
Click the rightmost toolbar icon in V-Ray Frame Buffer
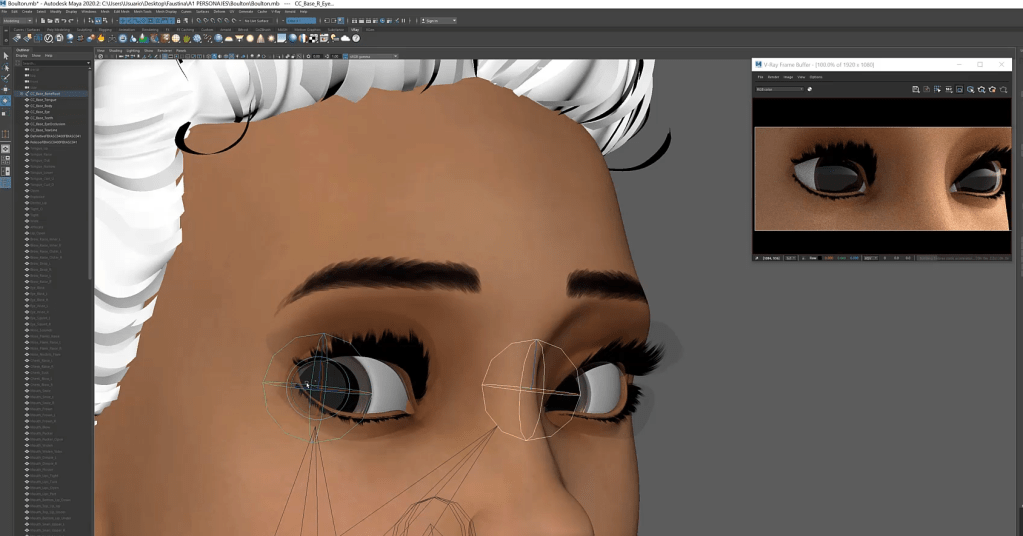click(1003, 89)
